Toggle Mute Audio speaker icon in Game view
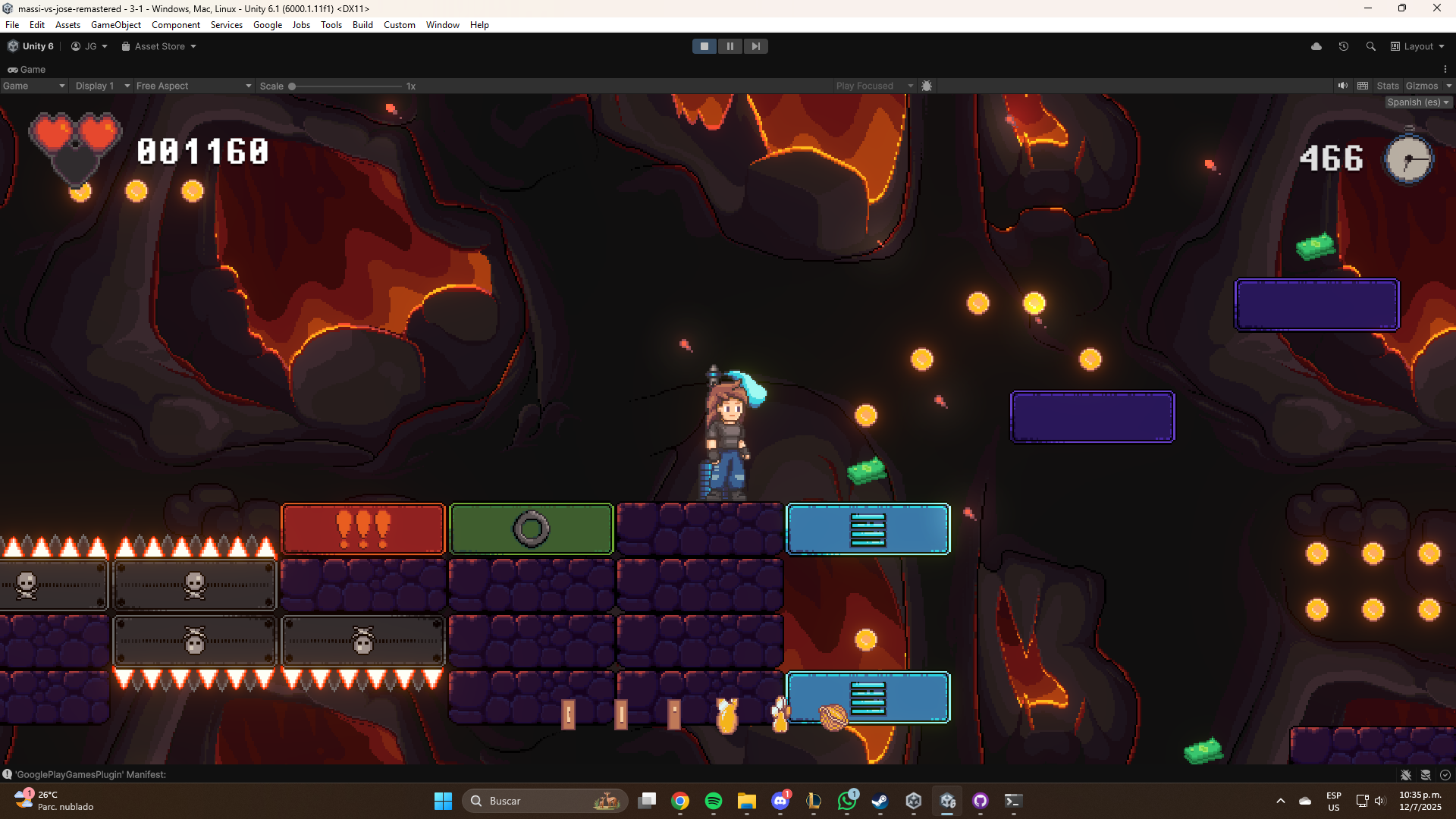 click(1342, 86)
